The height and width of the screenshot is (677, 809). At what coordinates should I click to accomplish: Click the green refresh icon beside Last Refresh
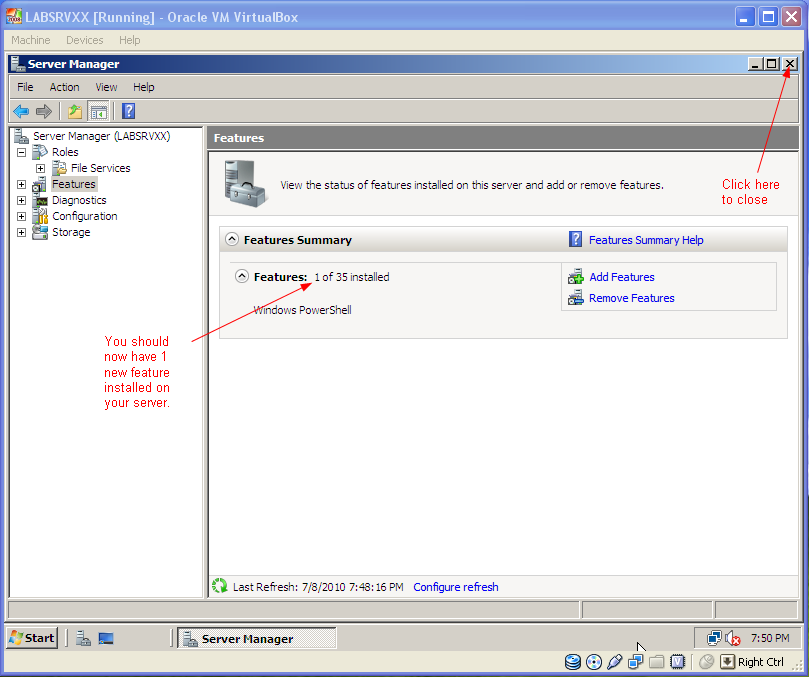[x=220, y=586]
